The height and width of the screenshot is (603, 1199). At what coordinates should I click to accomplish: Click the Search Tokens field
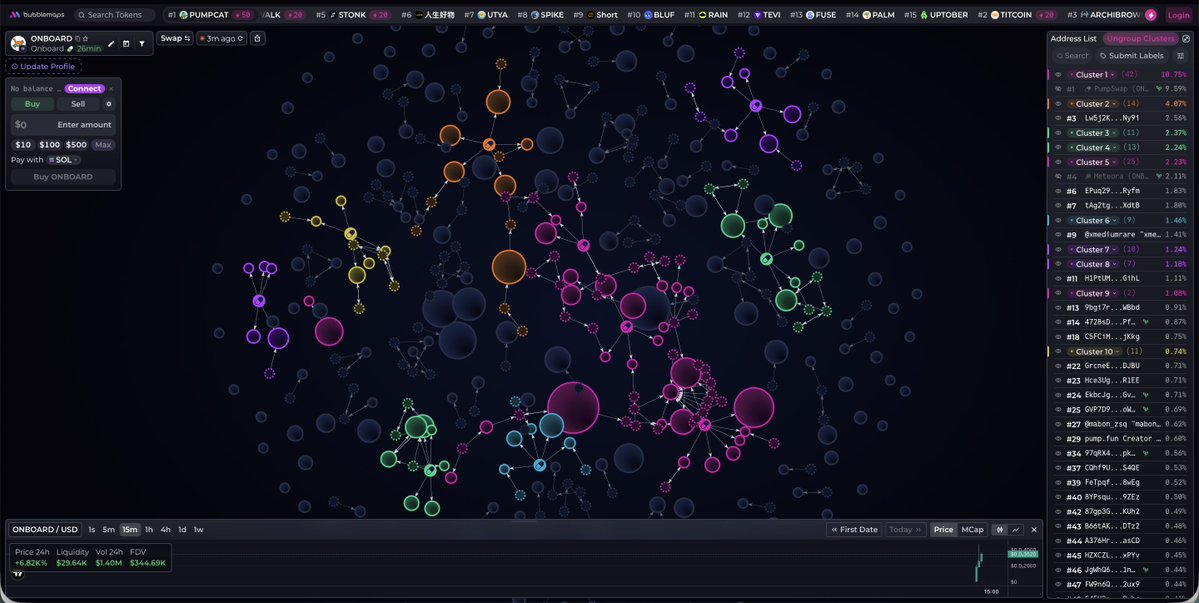[114, 15]
